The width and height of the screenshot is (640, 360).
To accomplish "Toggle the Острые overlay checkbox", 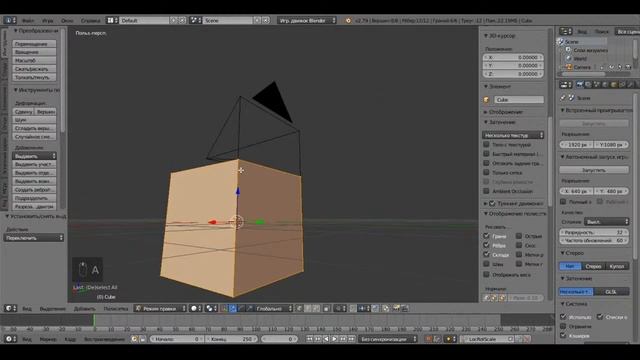I will (x=519, y=236).
